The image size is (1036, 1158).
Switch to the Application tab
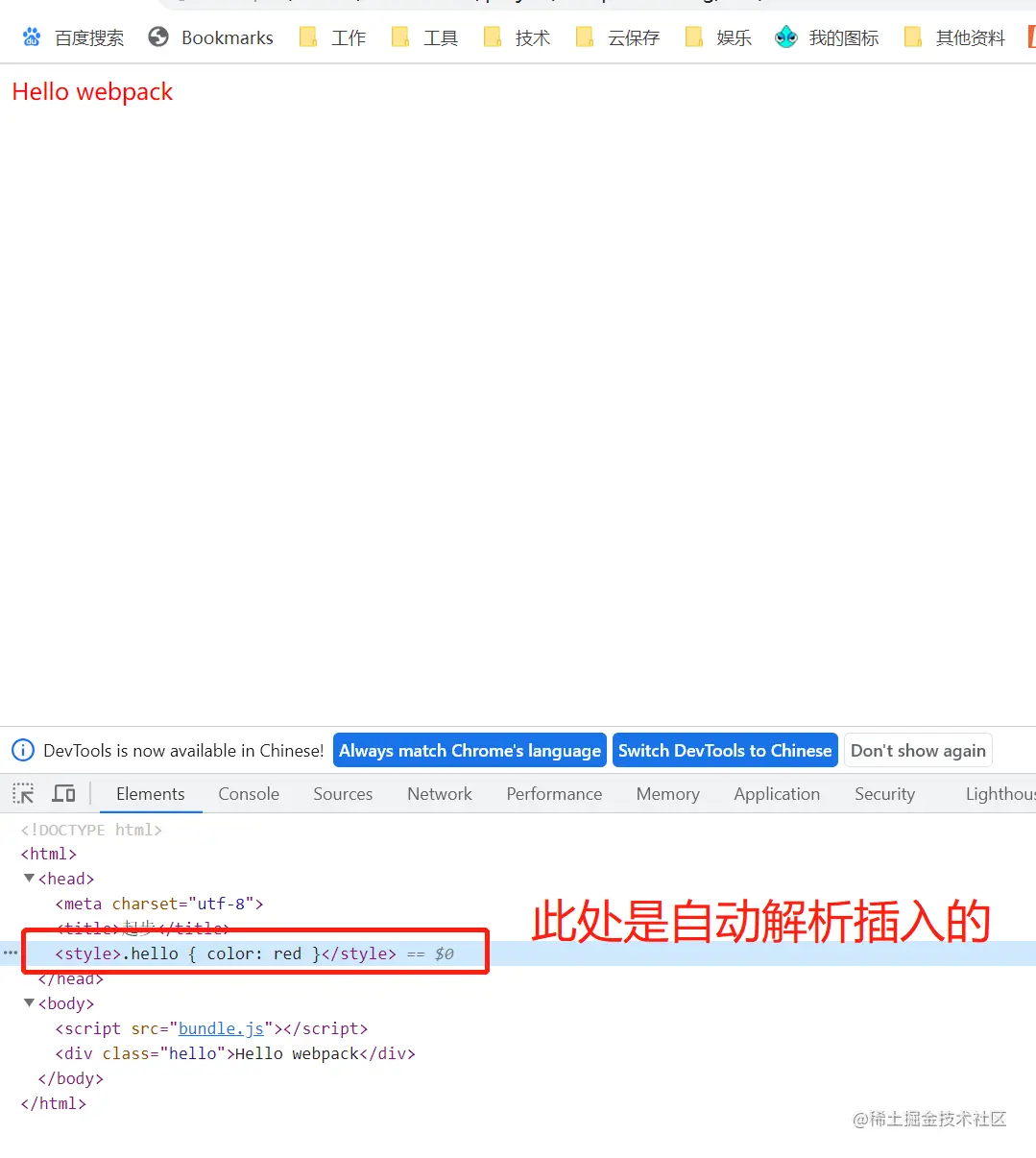click(777, 794)
